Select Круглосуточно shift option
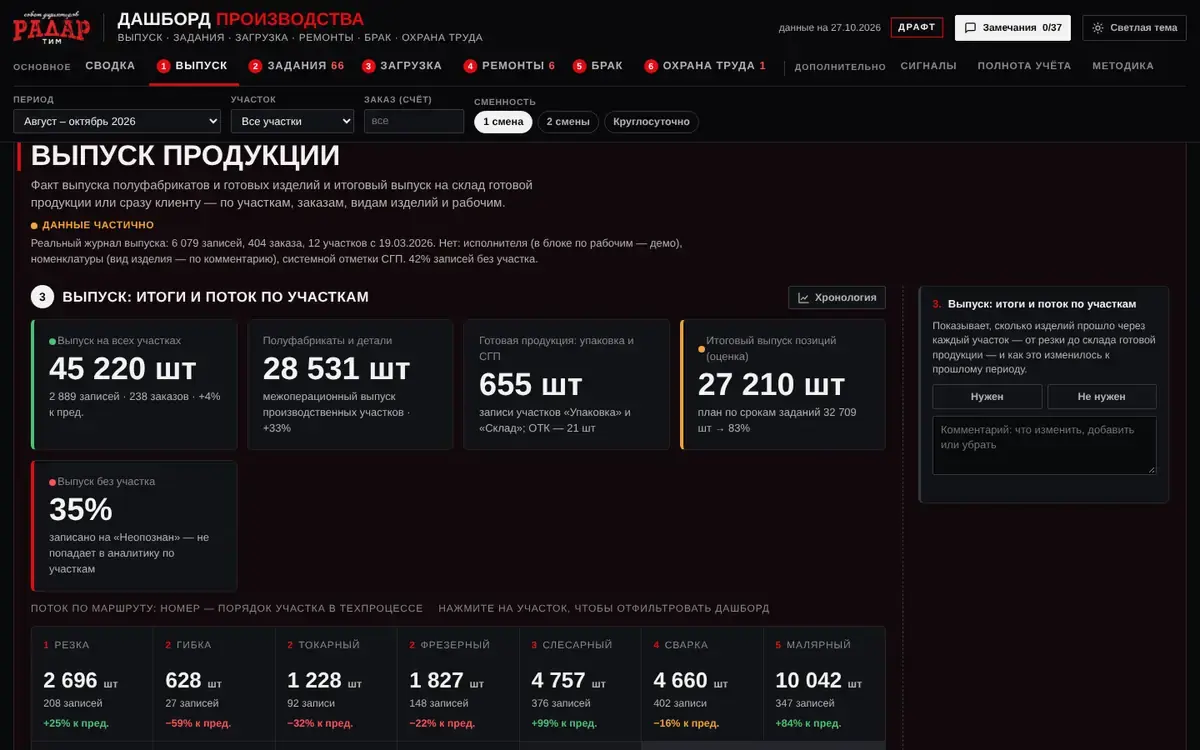 click(652, 122)
